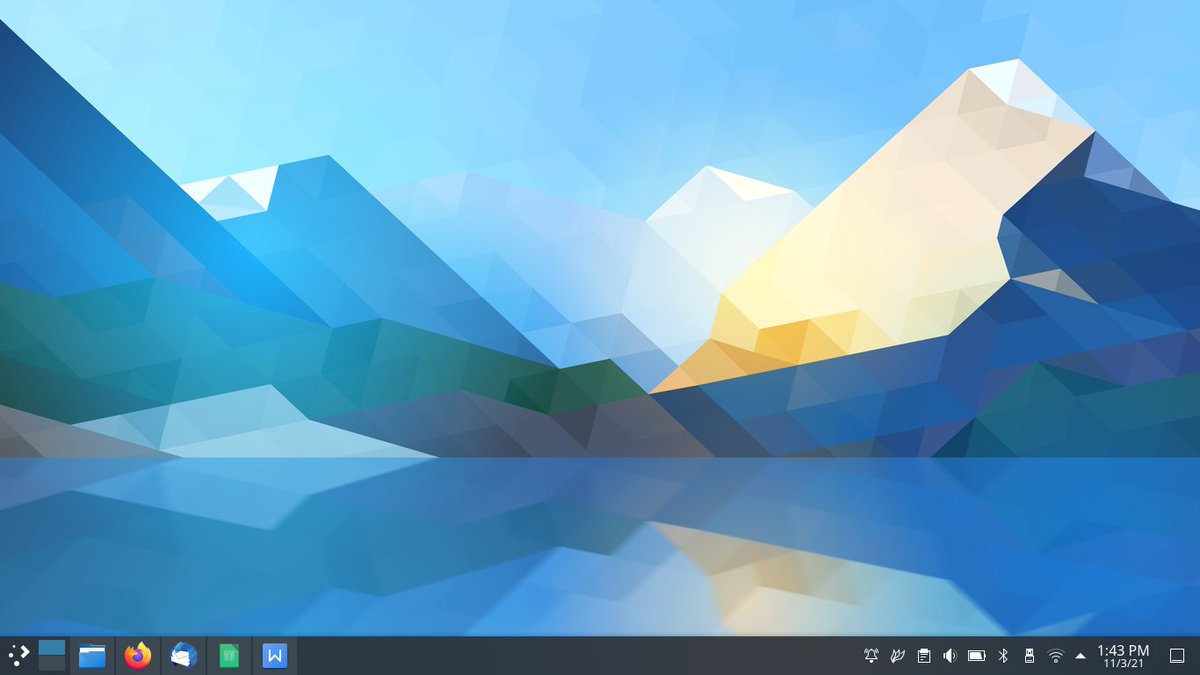The image size is (1200, 675).
Task: Open the Wi-Fi networks tray icon
Action: pos(1055,656)
